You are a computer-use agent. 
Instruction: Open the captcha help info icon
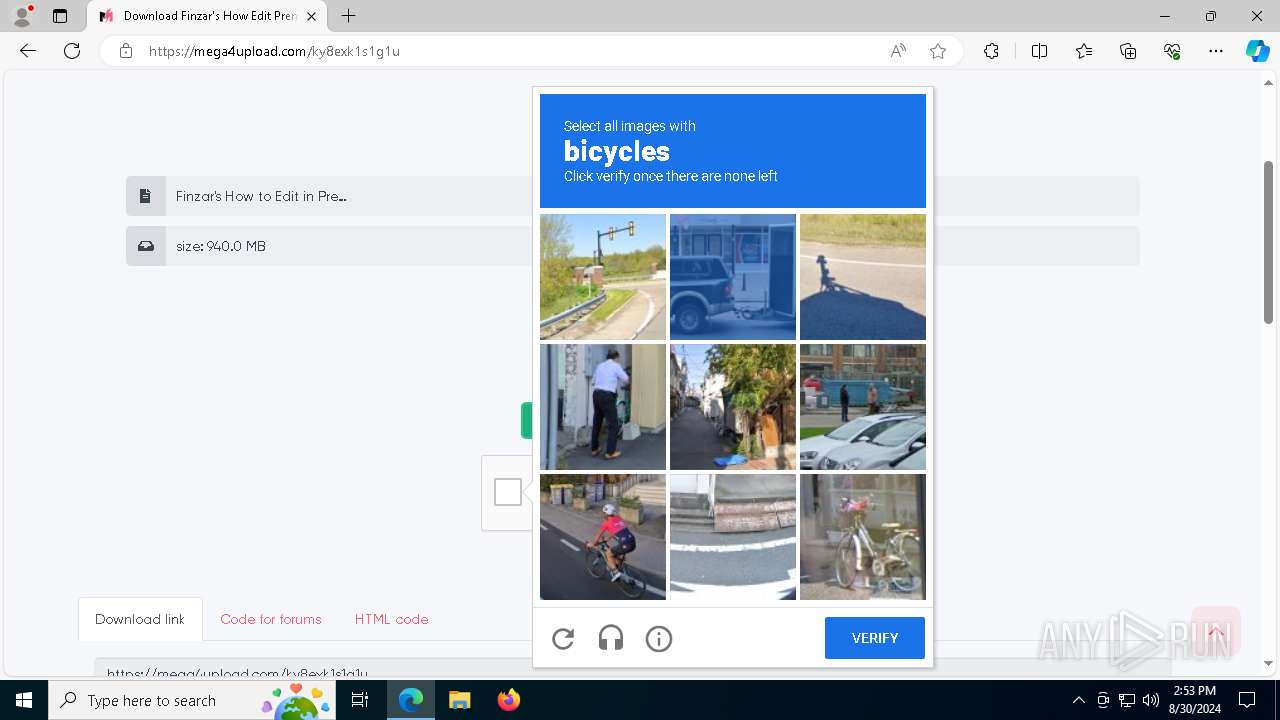pos(659,639)
